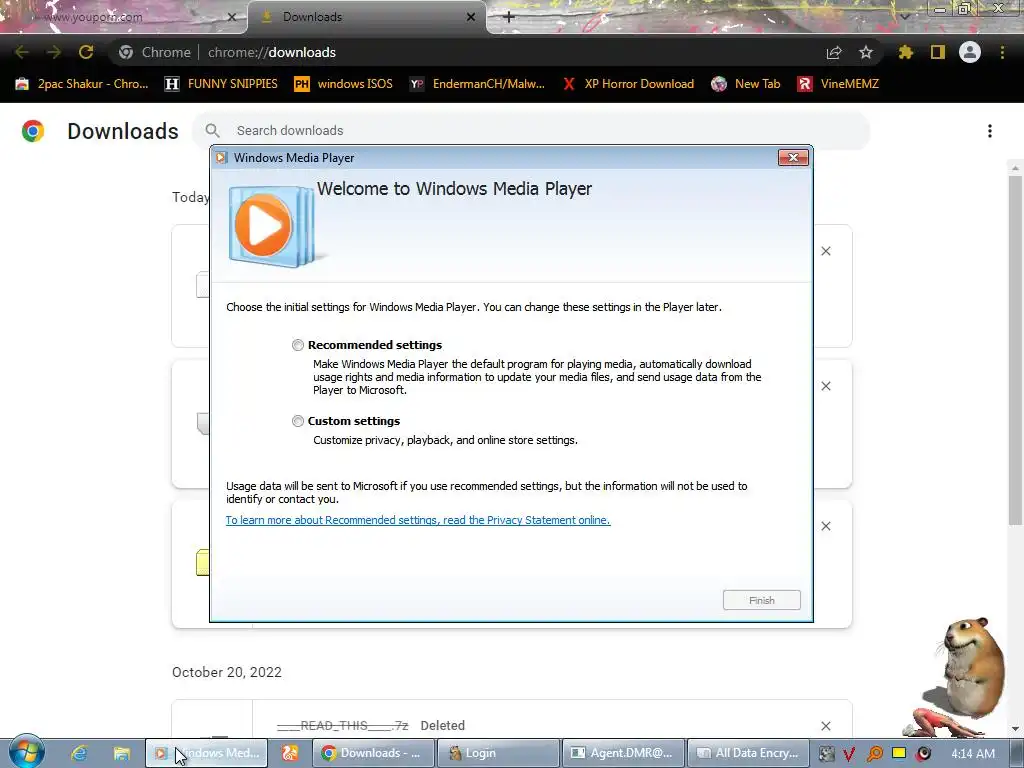The width and height of the screenshot is (1024, 768).
Task: Open Chrome profile avatar
Action: pyautogui.click(x=970, y=52)
